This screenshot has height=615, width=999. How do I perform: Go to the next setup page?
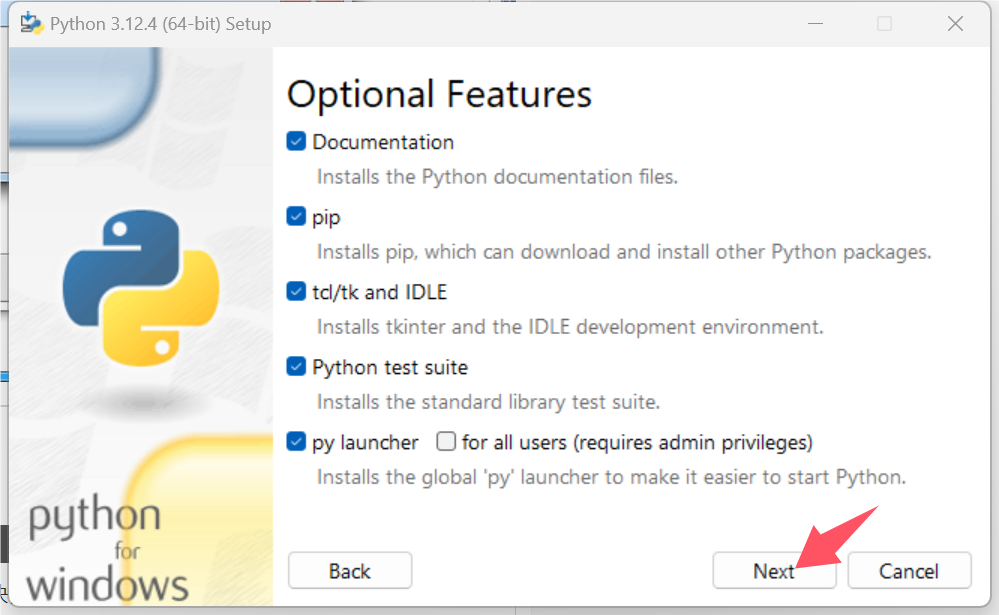[774, 571]
